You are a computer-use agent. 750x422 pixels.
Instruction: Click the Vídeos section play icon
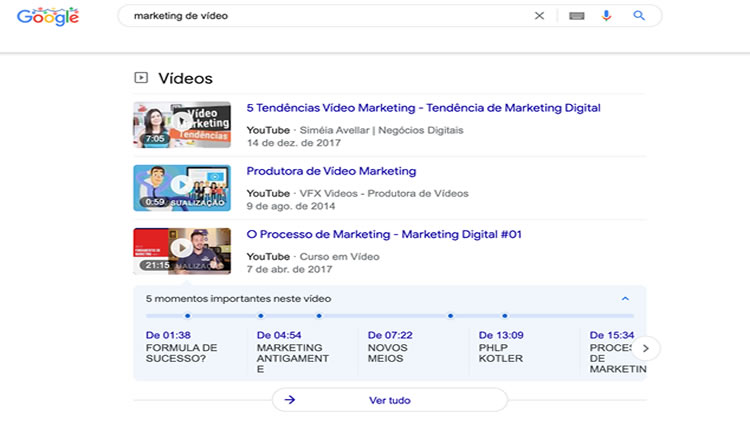[x=141, y=78]
